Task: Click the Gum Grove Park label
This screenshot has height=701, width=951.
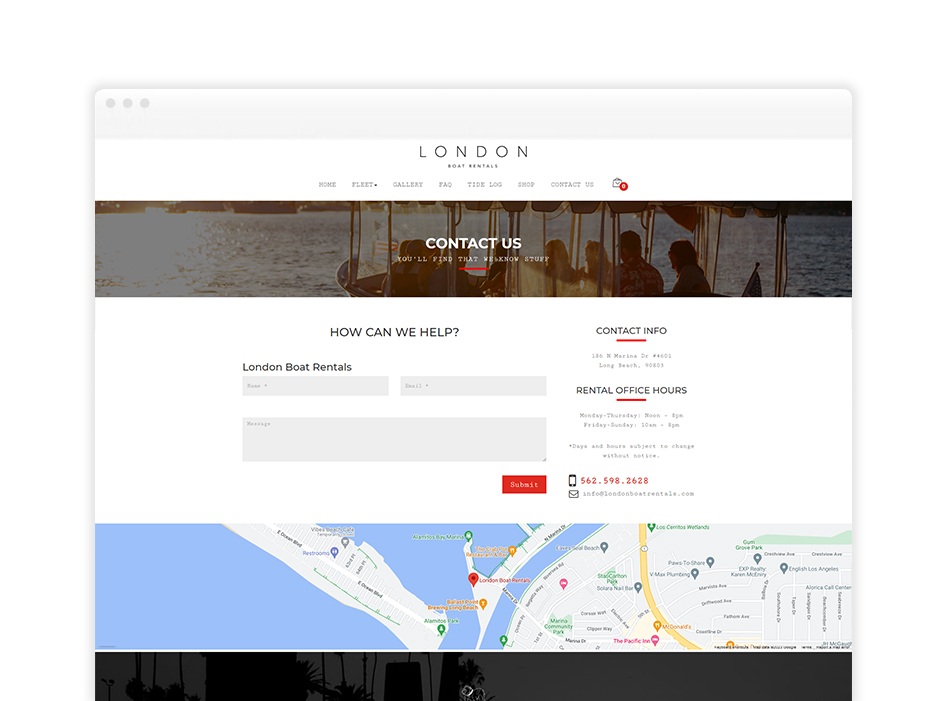Action: (749, 545)
